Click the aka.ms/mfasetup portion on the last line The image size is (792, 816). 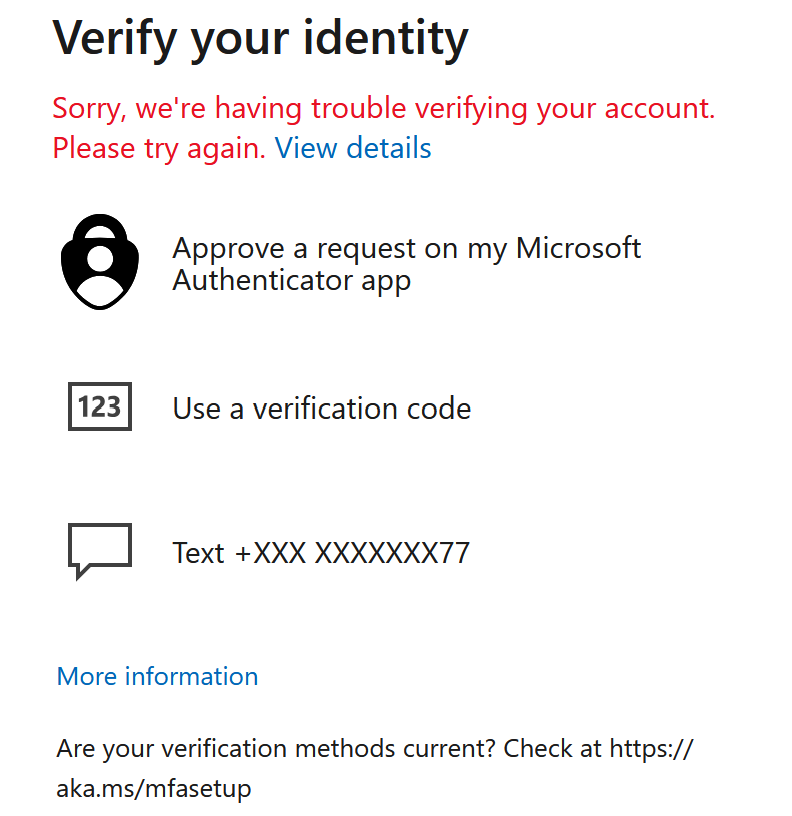tap(154, 789)
